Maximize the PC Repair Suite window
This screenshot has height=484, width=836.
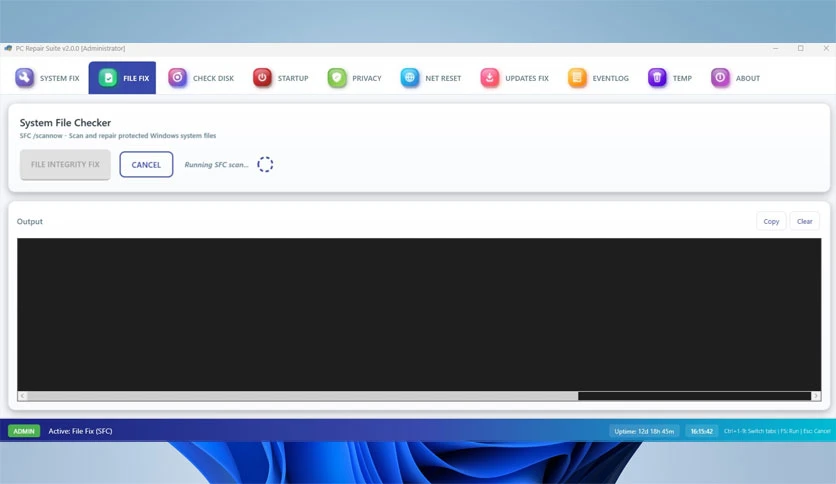(800, 48)
